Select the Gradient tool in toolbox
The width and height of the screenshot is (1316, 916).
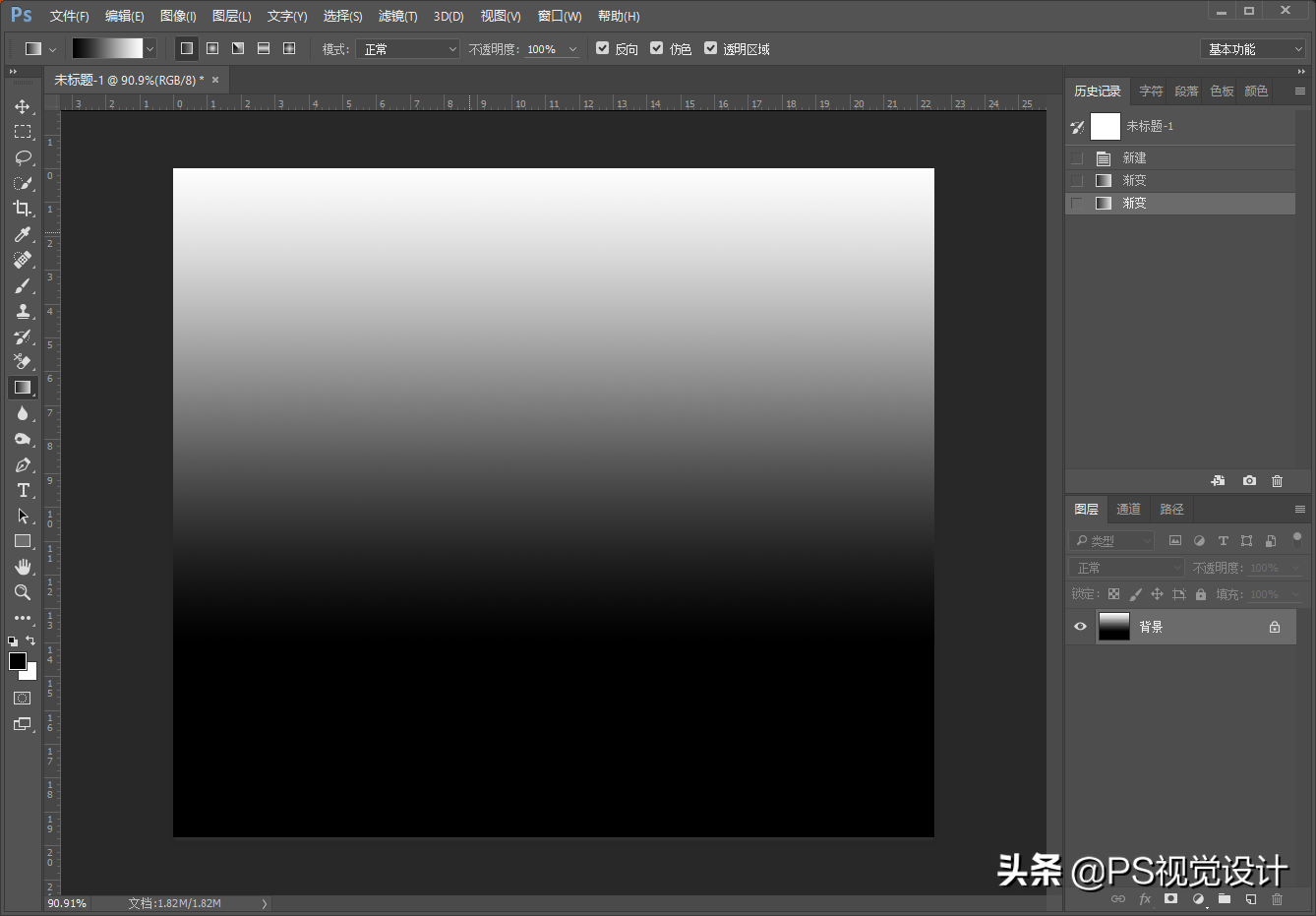(23, 388)
